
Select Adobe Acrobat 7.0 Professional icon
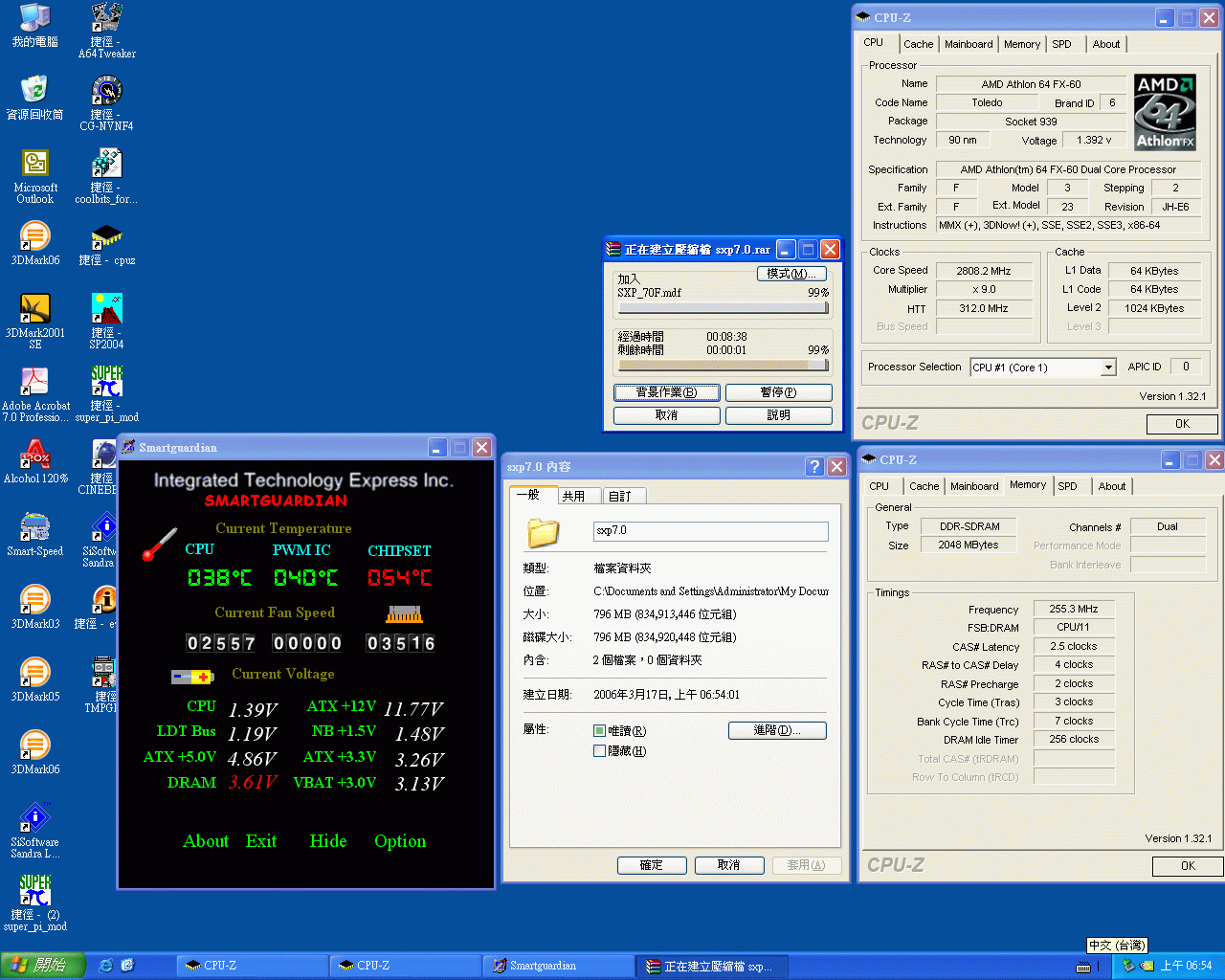[35, 394]
